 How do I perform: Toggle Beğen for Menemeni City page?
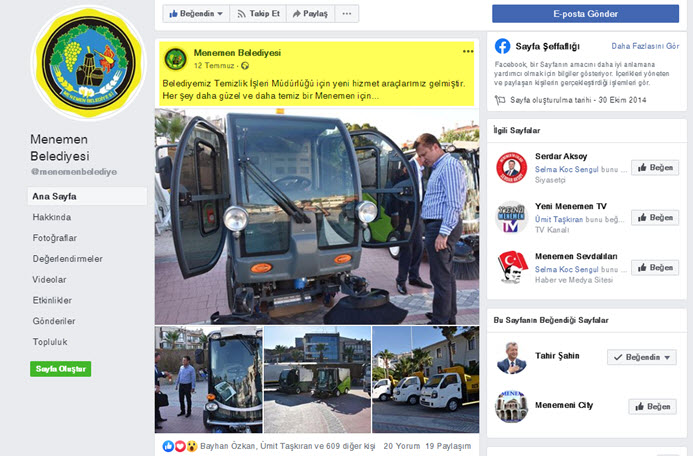(x=652, y=407)
